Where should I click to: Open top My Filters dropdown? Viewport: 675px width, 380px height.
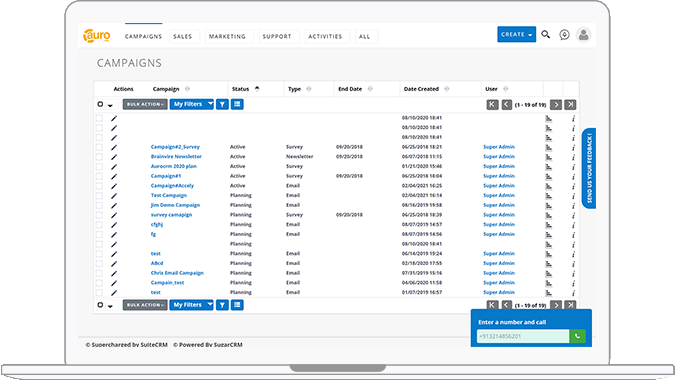click(x=192, y=104)
